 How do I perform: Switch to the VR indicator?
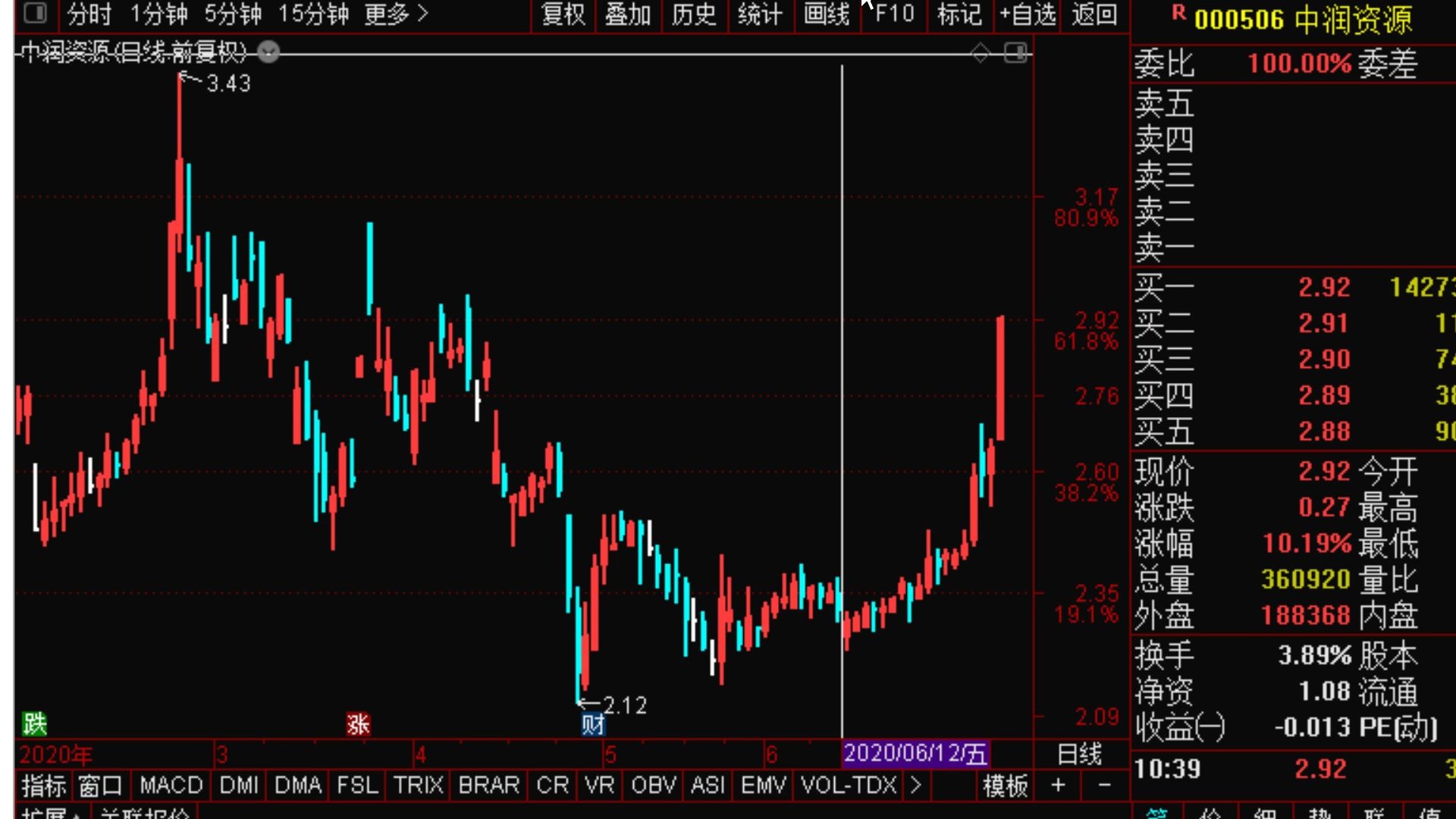click(x=599, y=785)
